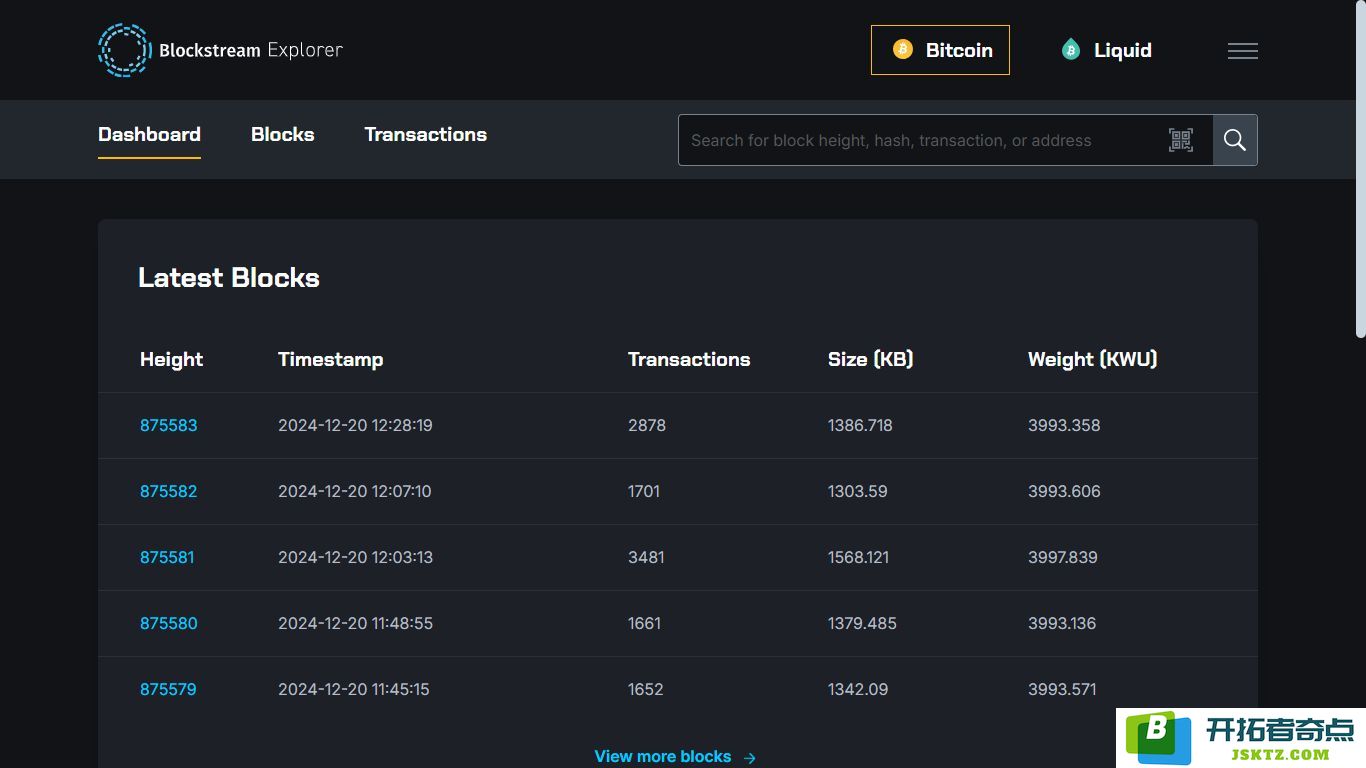Open the Blocks tab

coord(283,134)
